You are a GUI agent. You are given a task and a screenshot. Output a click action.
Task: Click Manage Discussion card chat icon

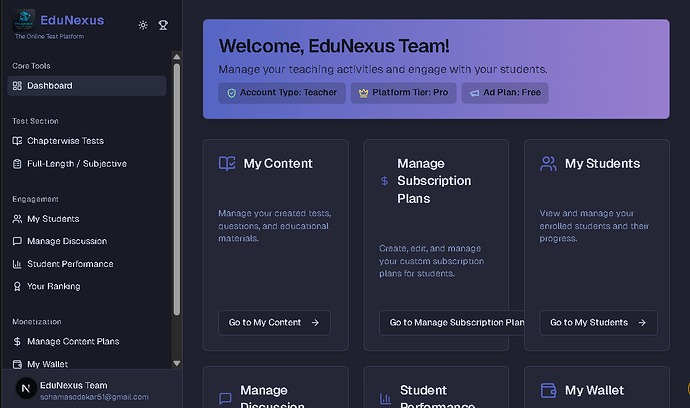(225, 398)
